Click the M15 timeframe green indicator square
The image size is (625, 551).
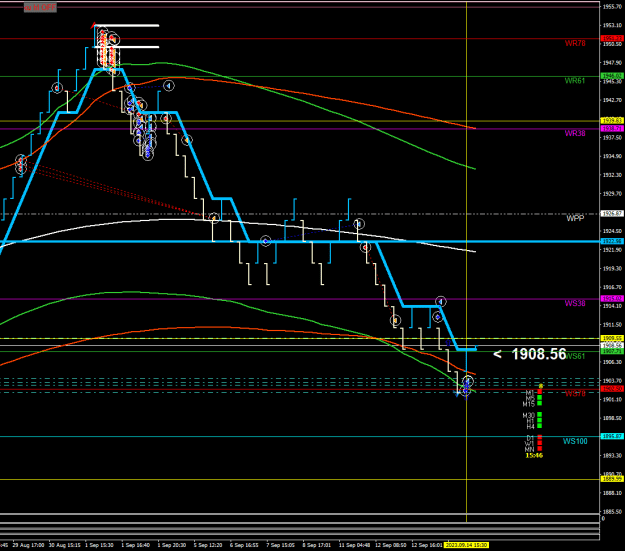pos(540,403)
